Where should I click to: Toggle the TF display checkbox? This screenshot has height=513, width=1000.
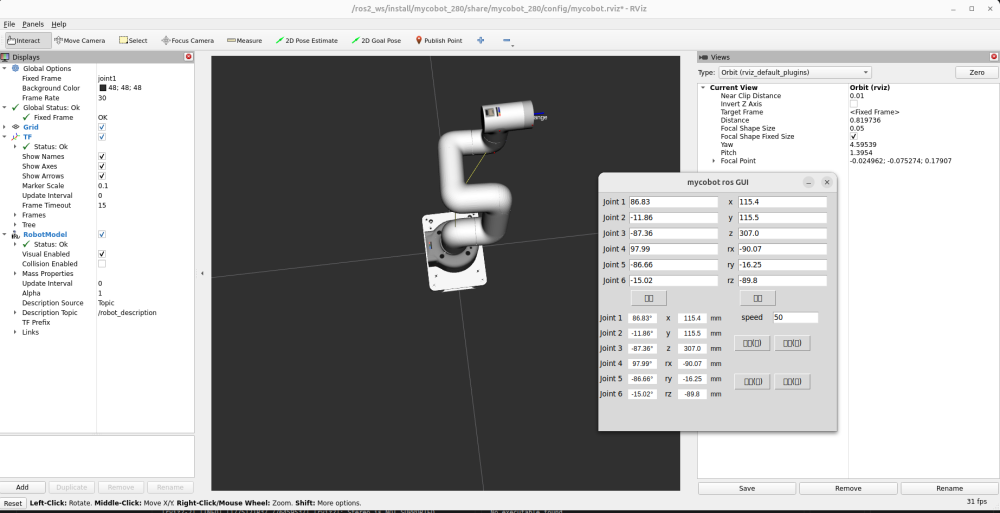click(102, 137)
